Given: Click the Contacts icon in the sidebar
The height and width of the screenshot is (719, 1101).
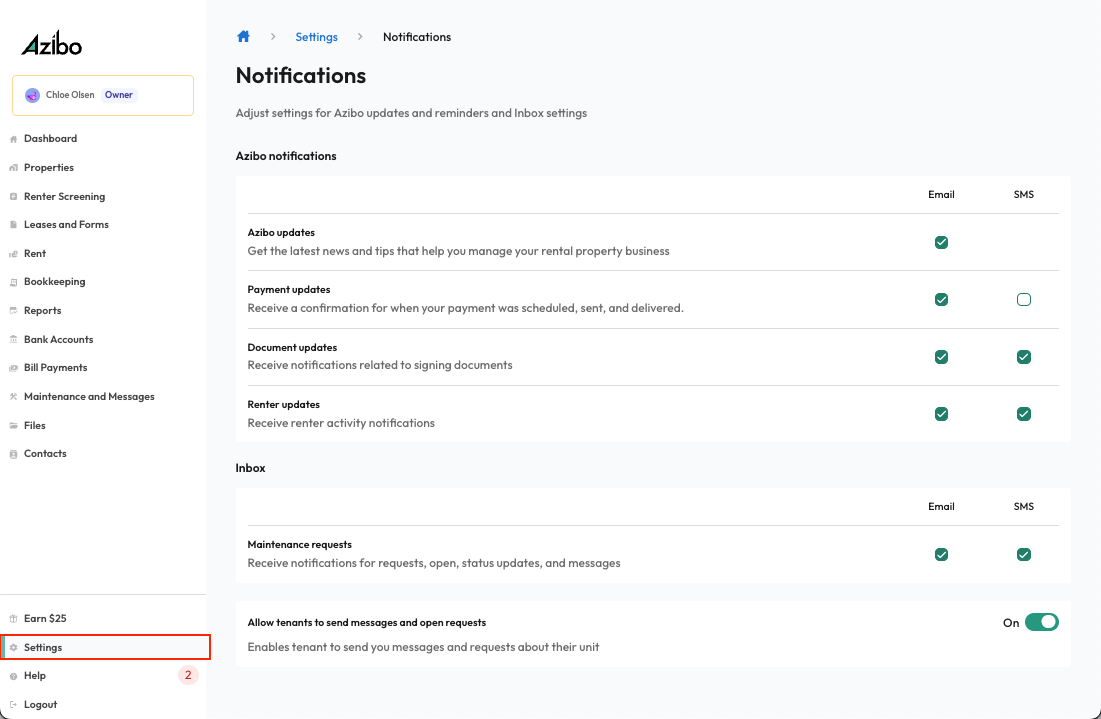Looking at the screenshot, I should pos(13,454).
